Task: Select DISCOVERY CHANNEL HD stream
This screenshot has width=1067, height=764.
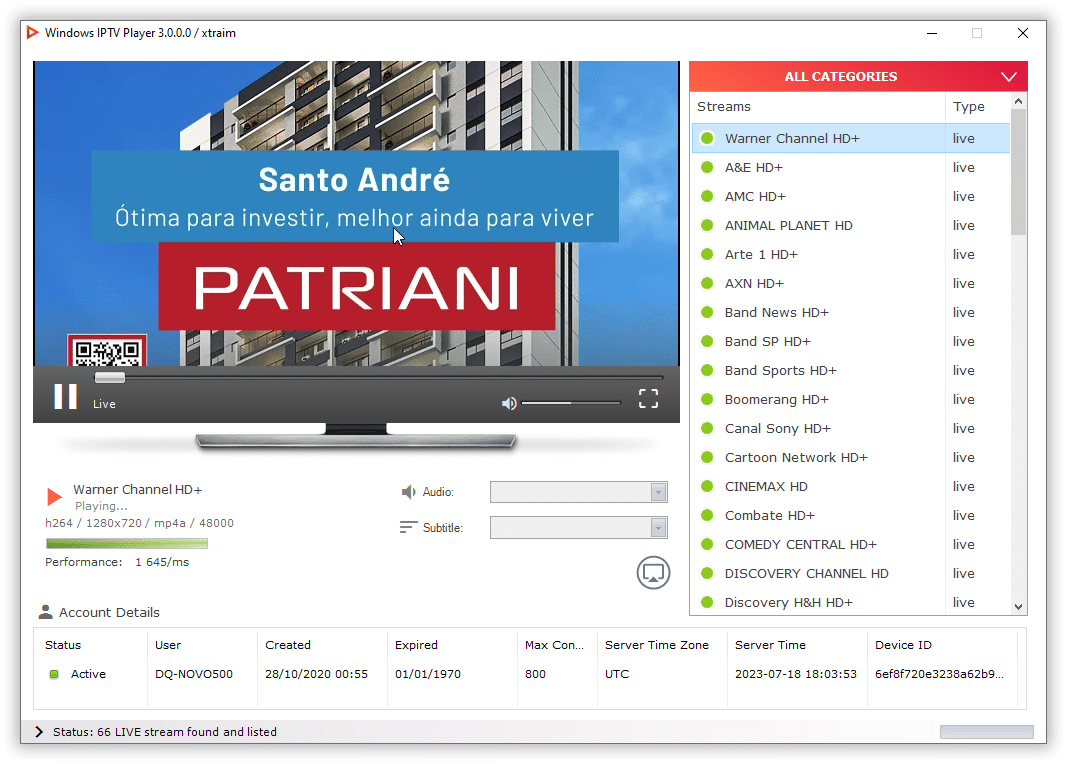Action: coord(851,574)
